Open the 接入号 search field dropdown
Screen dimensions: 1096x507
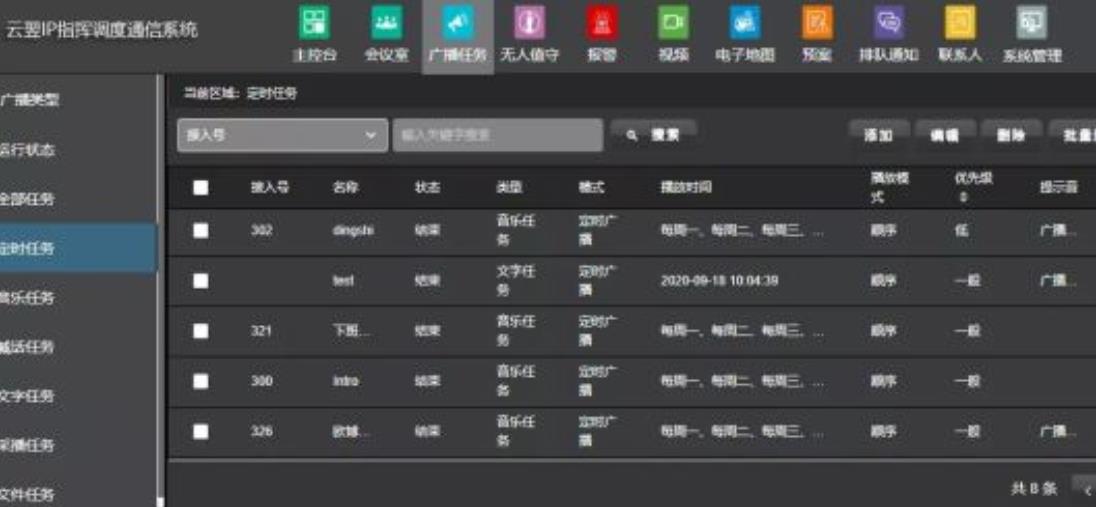282,135
